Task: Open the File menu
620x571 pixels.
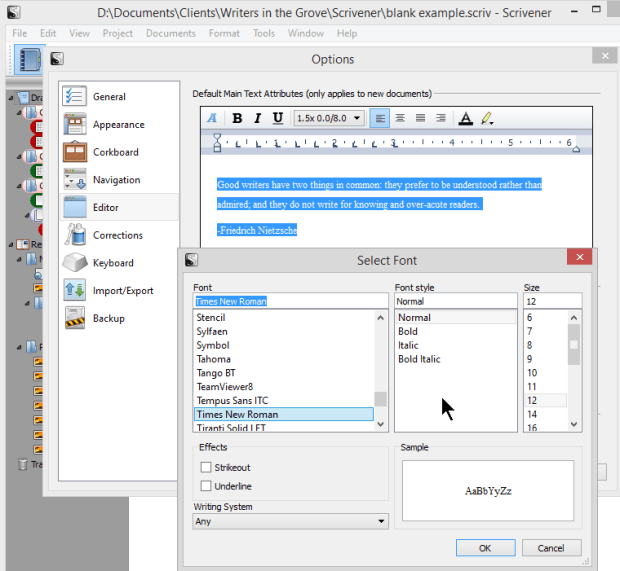Action: tap(19, 33)
